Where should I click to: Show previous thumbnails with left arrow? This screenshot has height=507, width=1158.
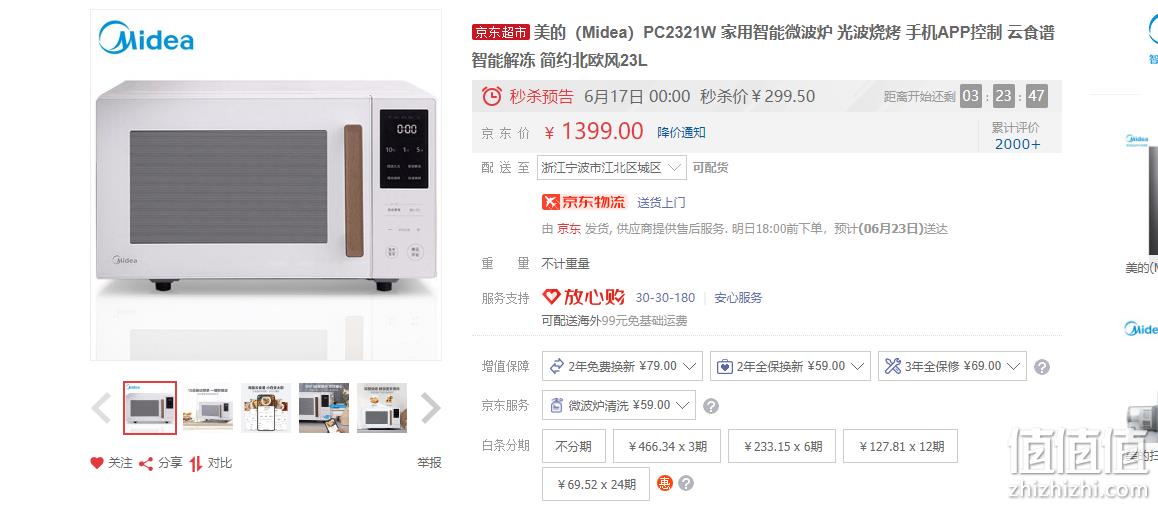(x=101, y=407)
